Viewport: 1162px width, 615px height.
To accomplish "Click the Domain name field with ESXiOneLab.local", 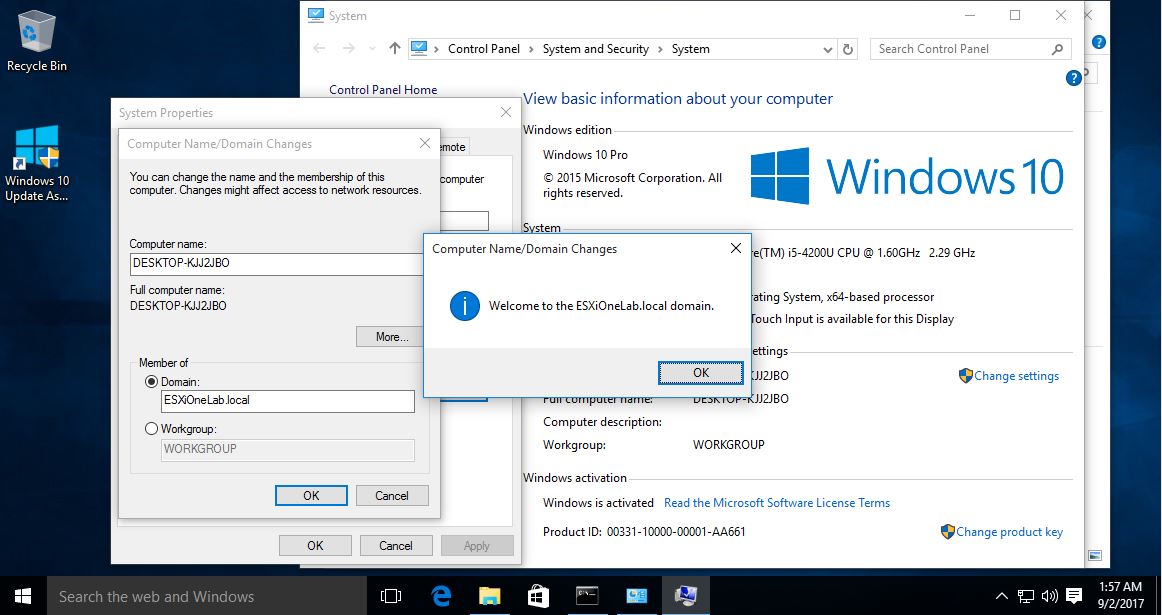I will 288,401.
